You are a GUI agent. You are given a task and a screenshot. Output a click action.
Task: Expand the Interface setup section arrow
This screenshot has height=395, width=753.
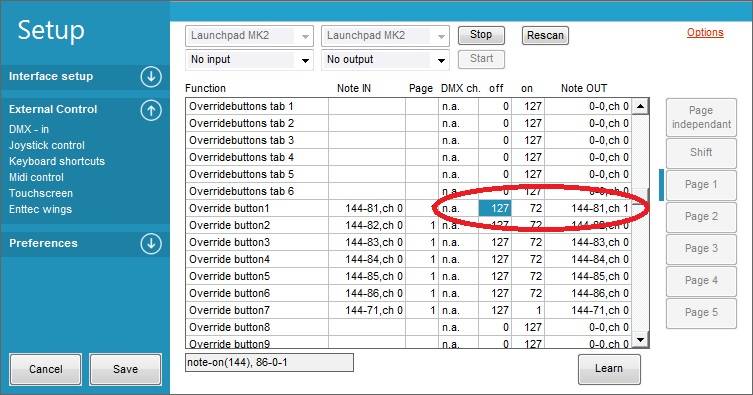[151, 77]
